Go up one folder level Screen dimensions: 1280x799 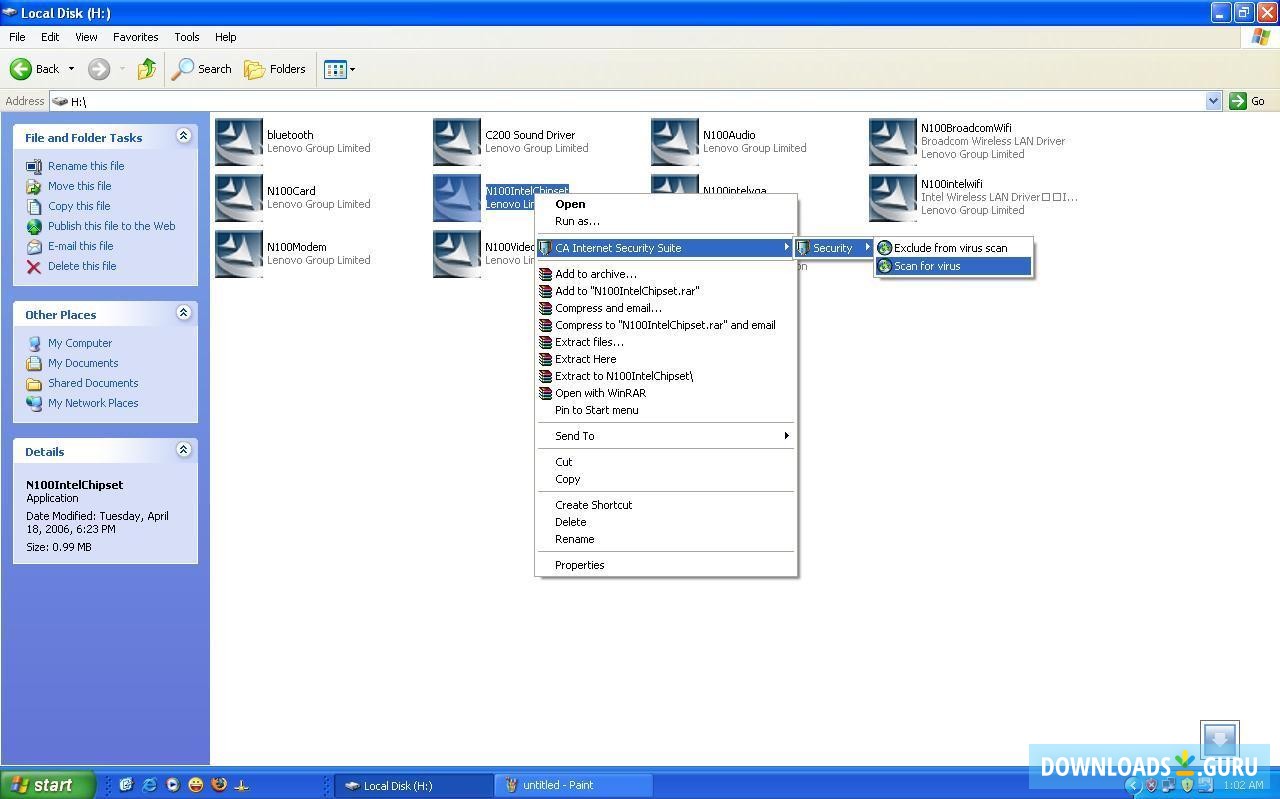coord(147,69)
